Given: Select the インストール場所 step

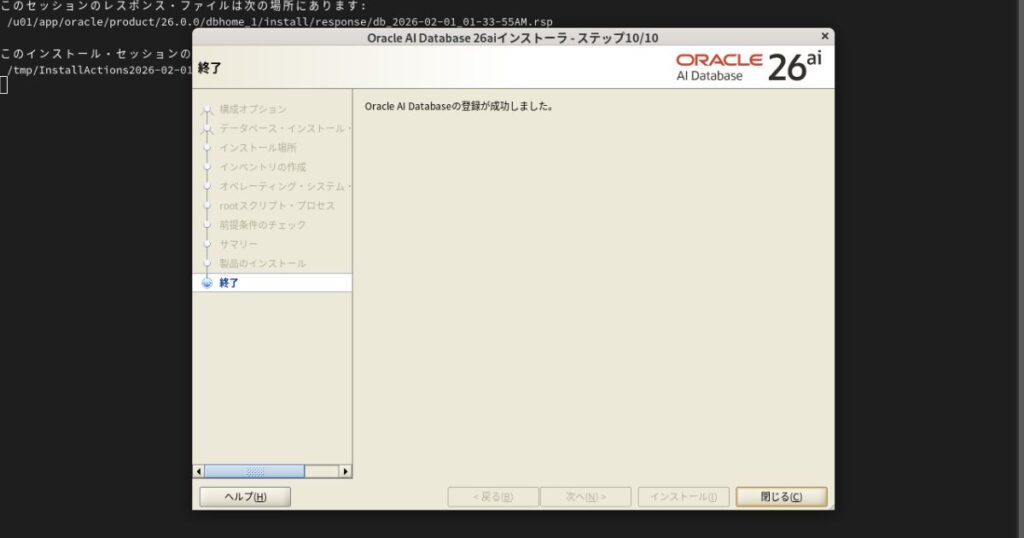Looking at the screenshot, I should point(257,148).
